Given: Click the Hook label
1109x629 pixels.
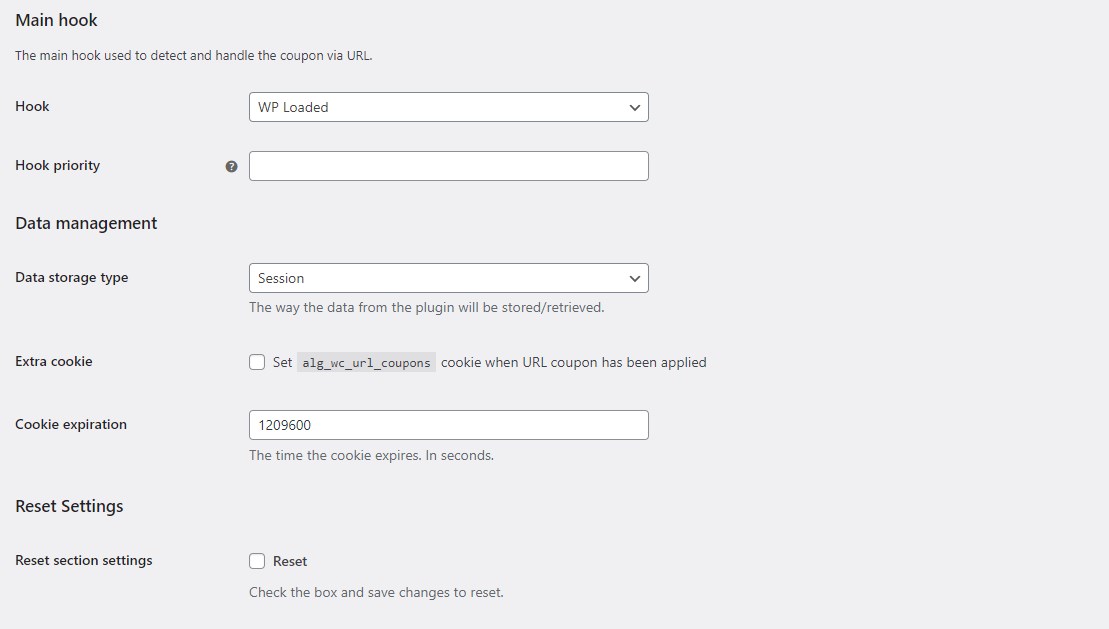Looking at the screenshot, I should (x=32, y=106).
